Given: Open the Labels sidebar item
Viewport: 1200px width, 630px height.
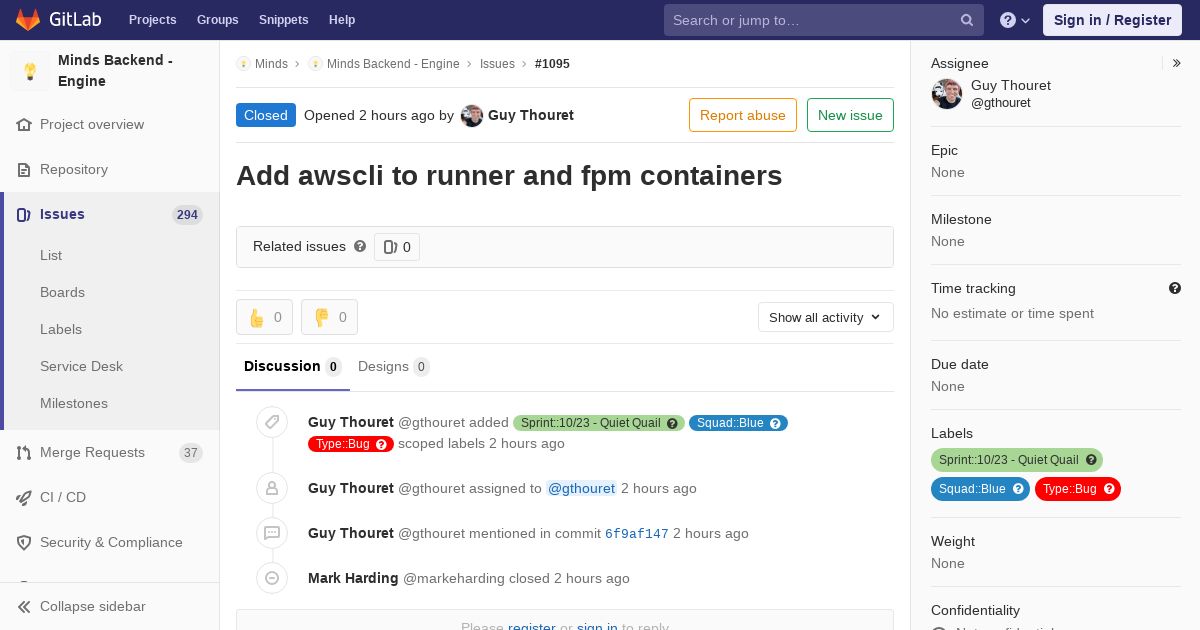Looking at the screenshot, I should click(x=61, y=329).
